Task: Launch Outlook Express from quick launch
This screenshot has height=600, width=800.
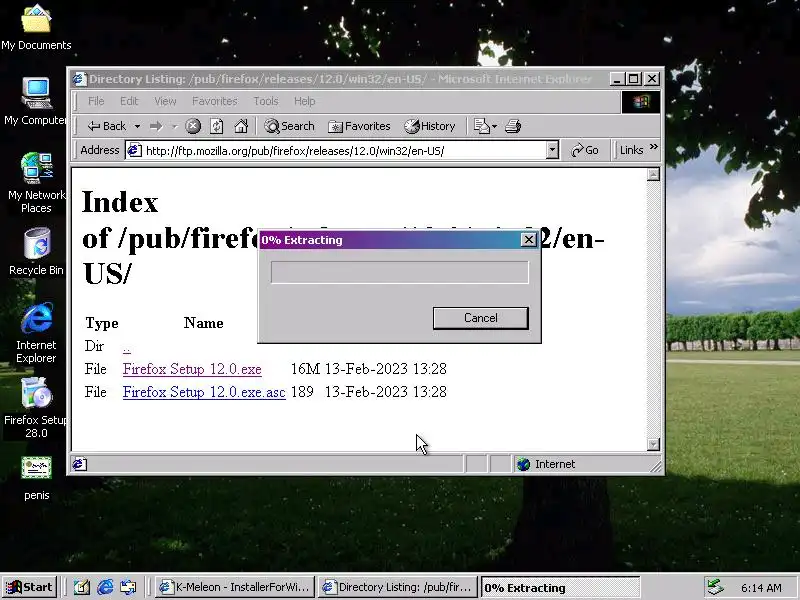Action: 129,587
